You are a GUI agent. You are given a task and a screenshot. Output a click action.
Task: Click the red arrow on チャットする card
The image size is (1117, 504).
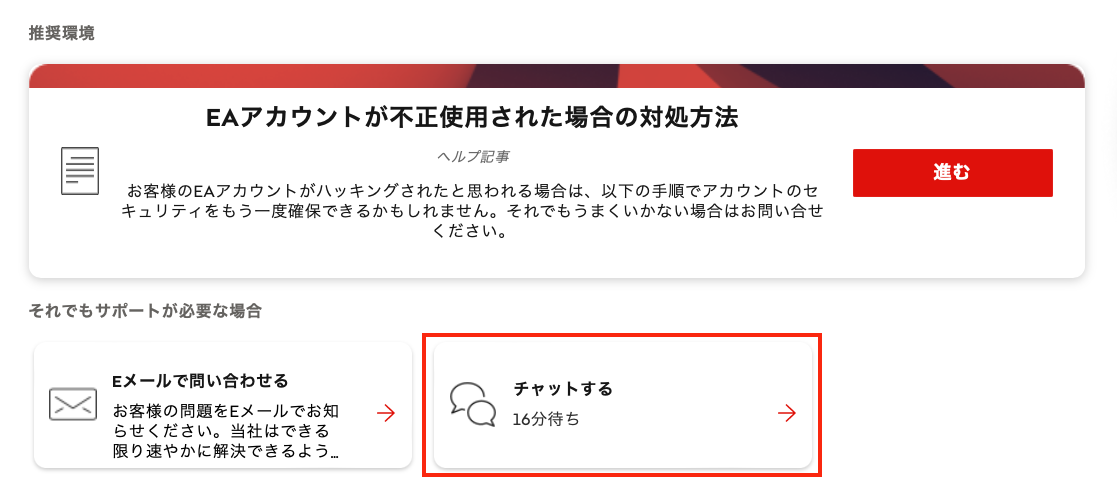(787, 413)
